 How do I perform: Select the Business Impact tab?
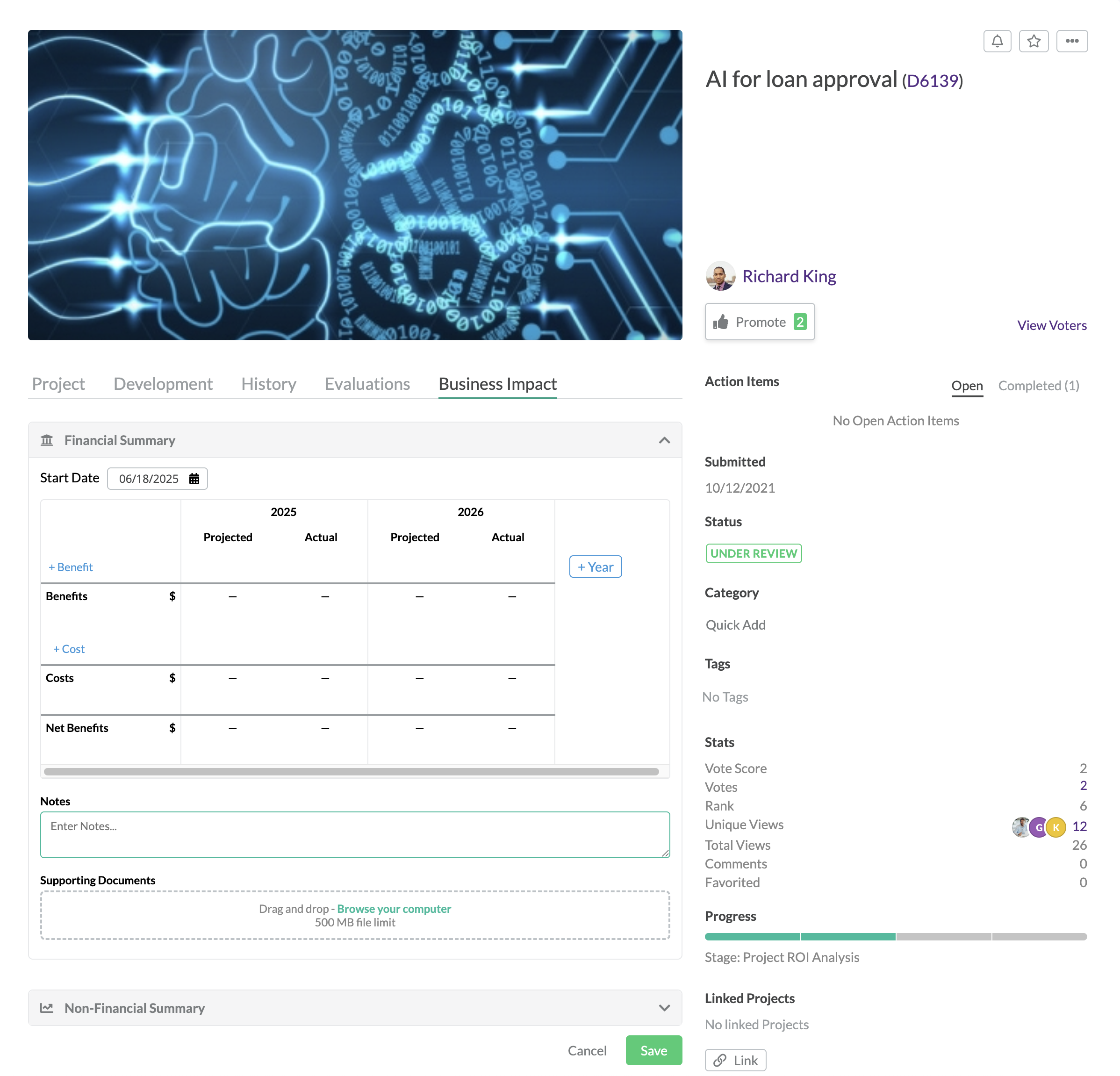coord(498,384)
